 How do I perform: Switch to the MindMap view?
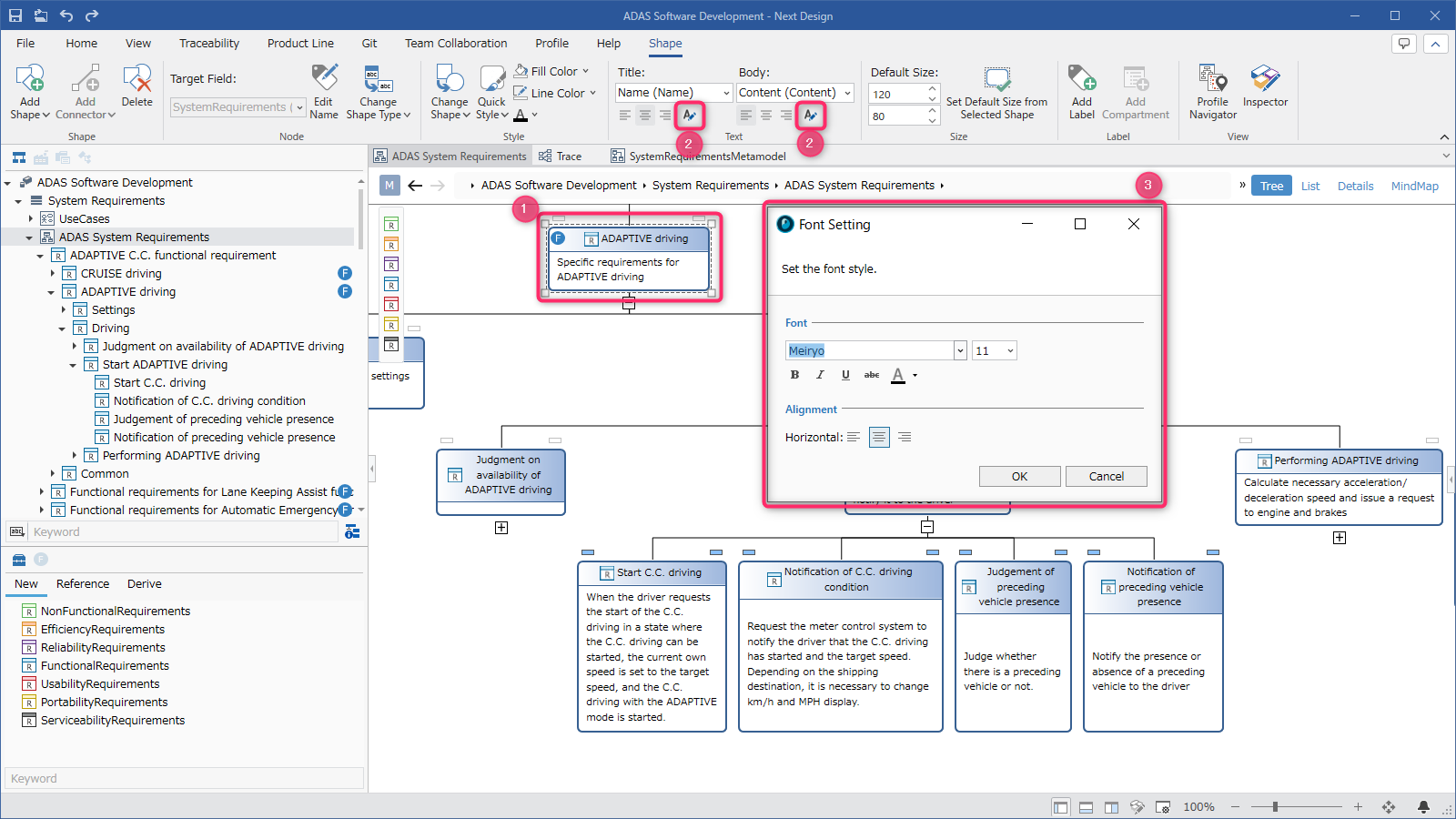1415,186
